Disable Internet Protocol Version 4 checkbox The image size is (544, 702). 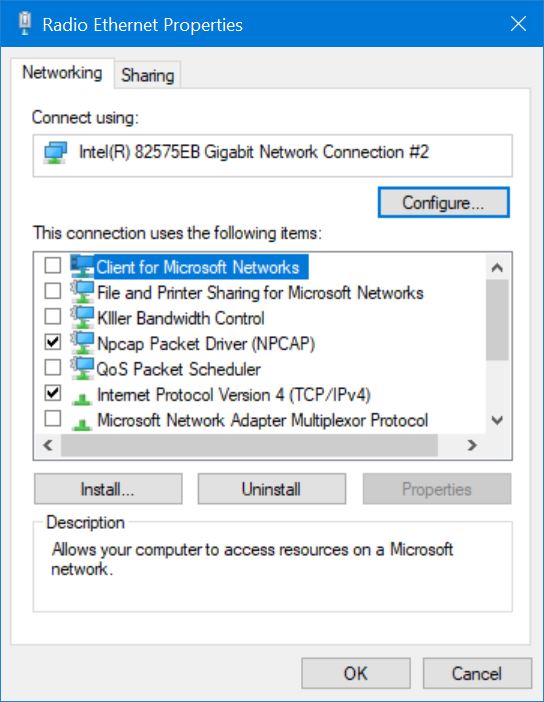pos(53,393)
